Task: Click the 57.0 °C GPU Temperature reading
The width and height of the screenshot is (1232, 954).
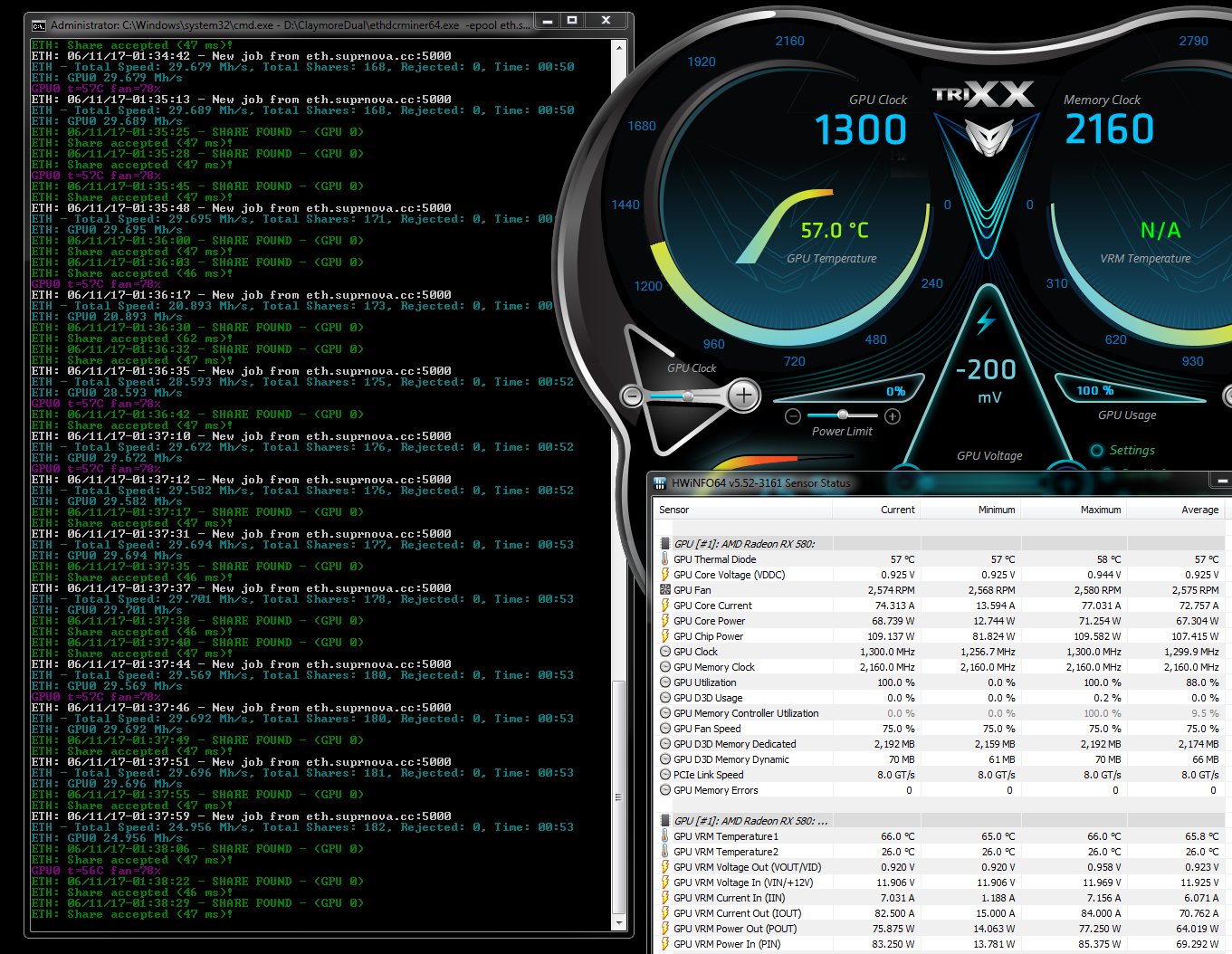Action: [834, 231]
